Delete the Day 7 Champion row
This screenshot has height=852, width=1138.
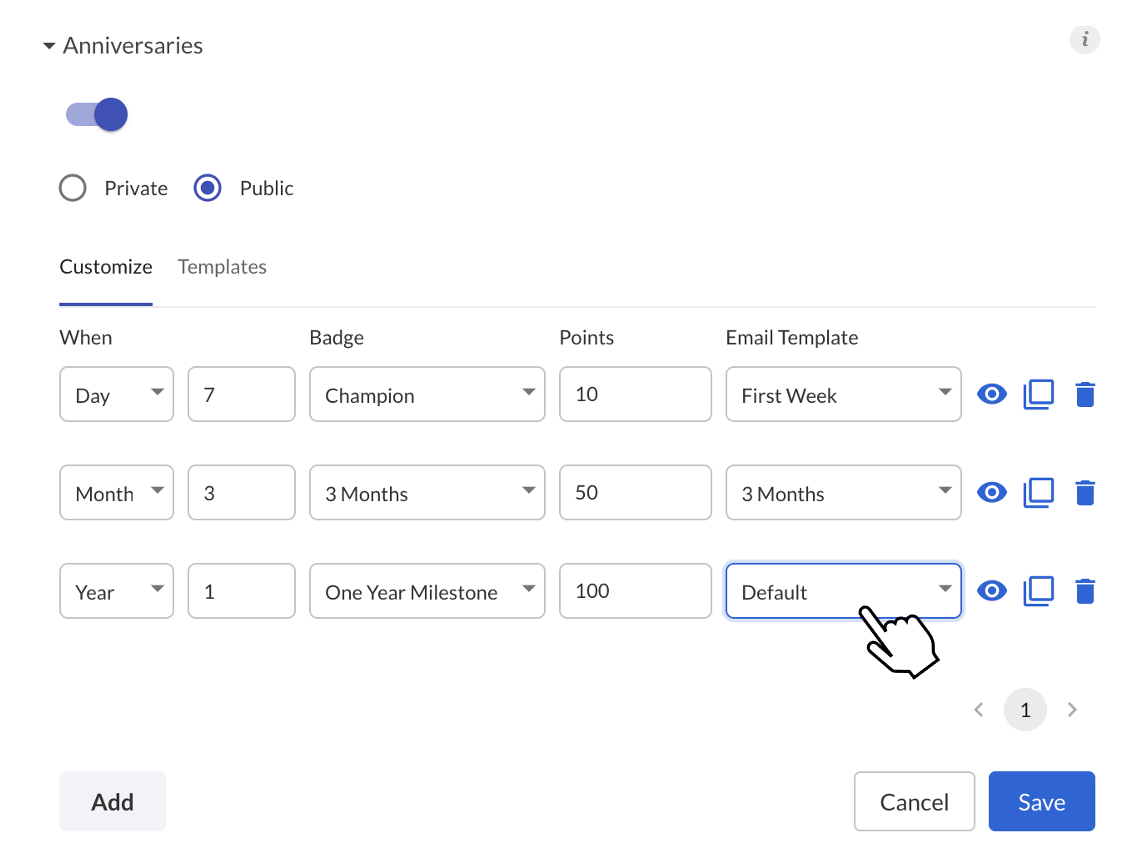pos(1085,394)
